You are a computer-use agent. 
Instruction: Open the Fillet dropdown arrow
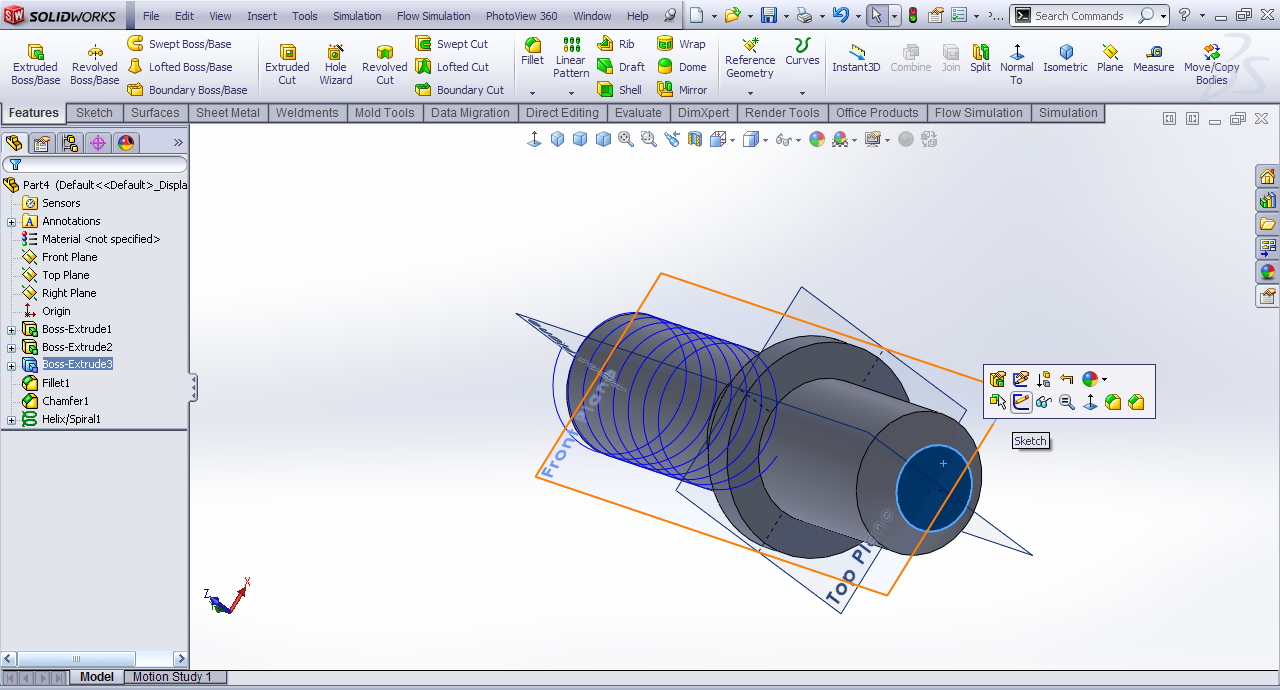coord(532,93)
